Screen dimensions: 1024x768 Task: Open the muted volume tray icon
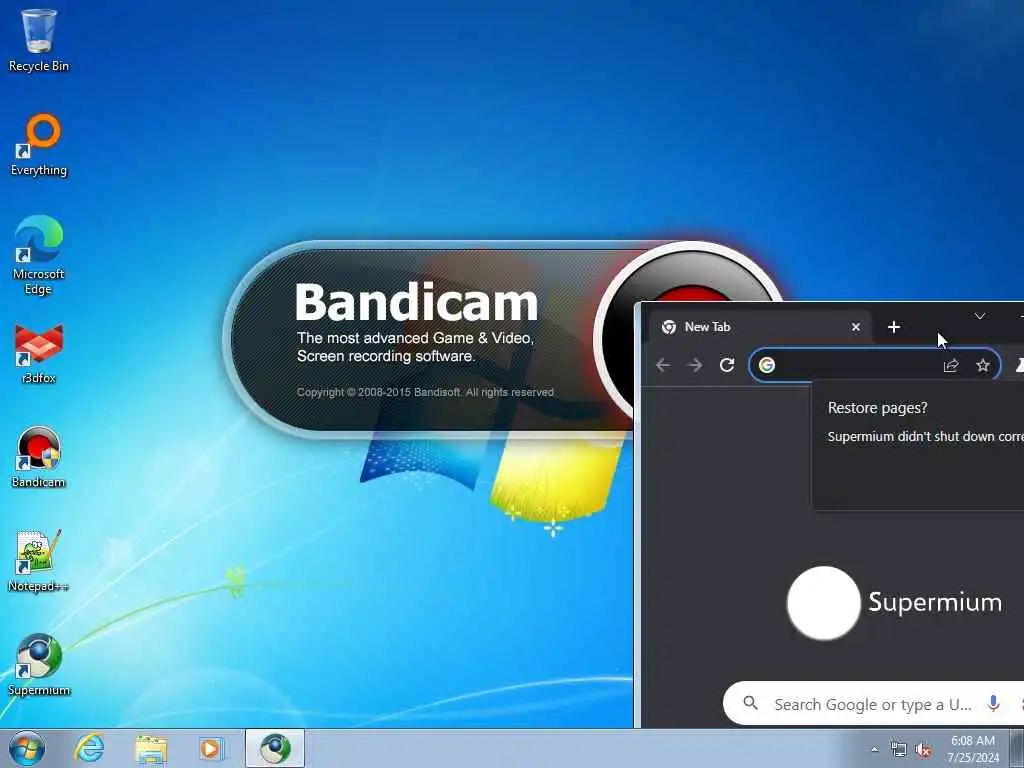(x=923, y=750)
